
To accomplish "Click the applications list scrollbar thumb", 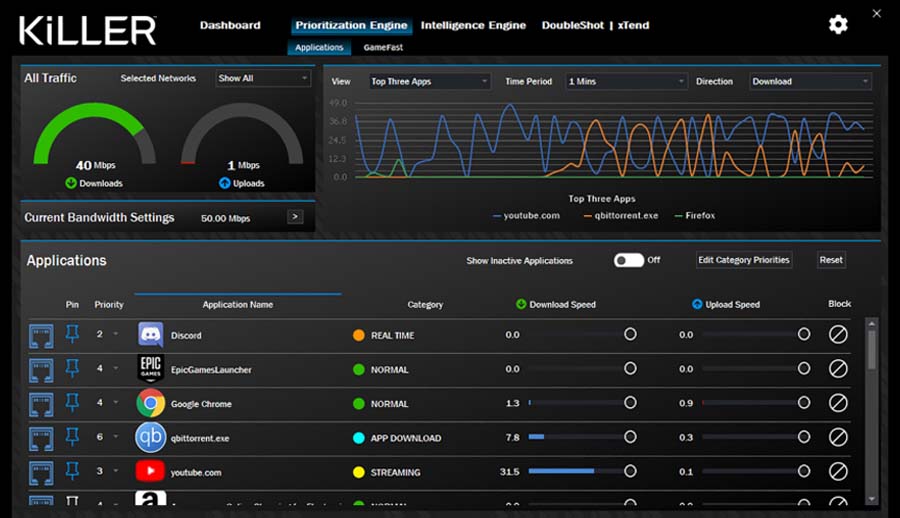I will click(x=871, y=349).
